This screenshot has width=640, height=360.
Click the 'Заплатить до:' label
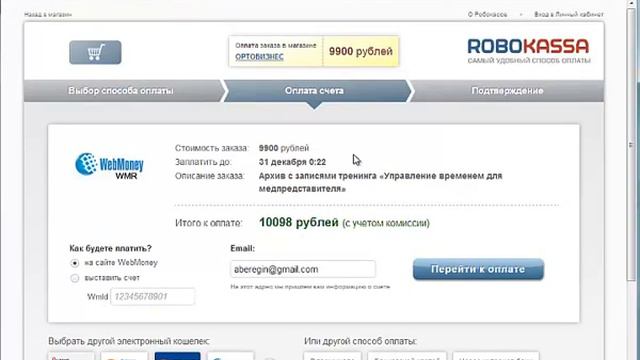(203, 162)
